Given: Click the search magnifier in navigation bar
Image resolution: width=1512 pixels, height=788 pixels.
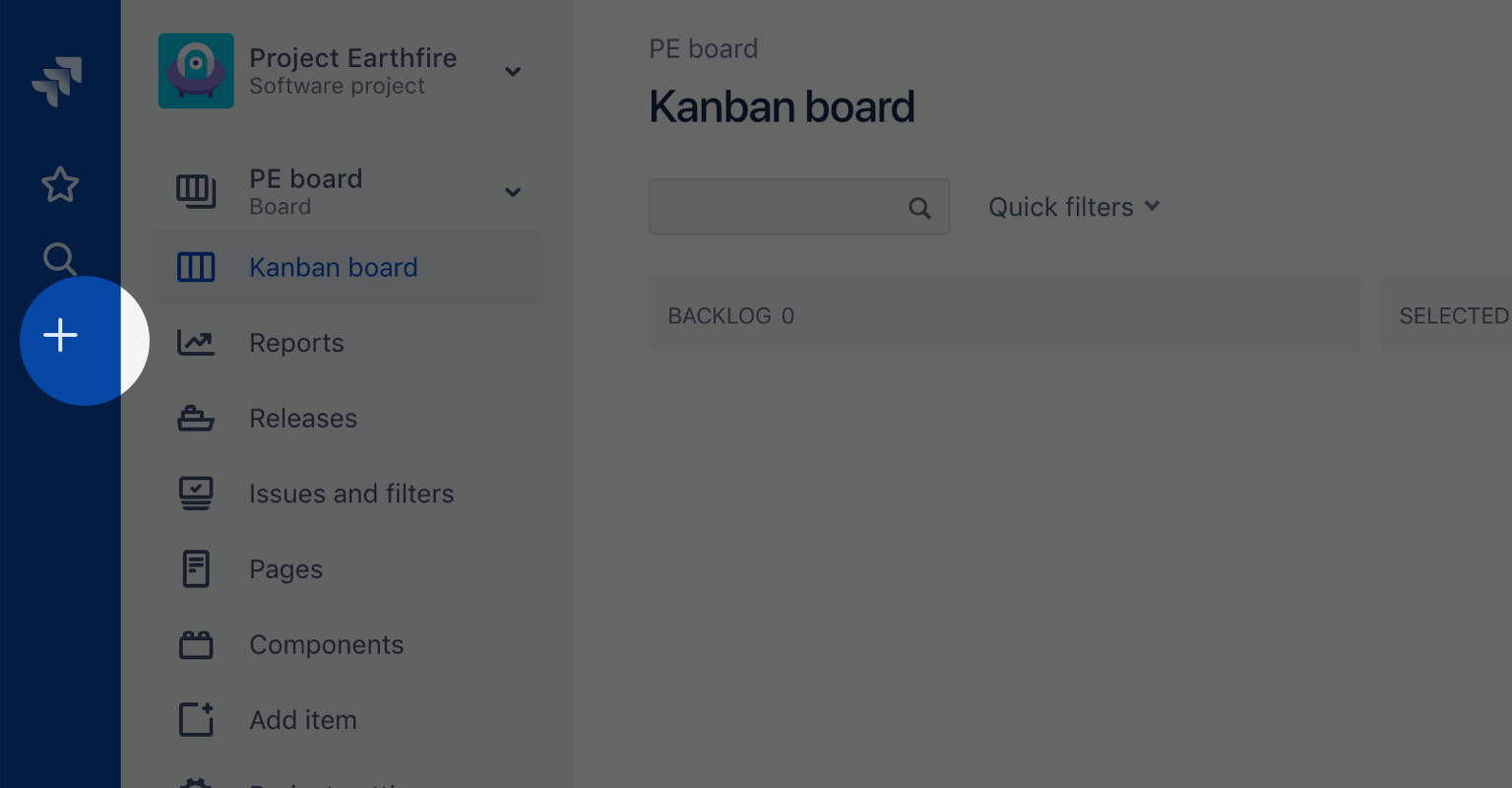Looking at the screenshot, I should 60,259.
